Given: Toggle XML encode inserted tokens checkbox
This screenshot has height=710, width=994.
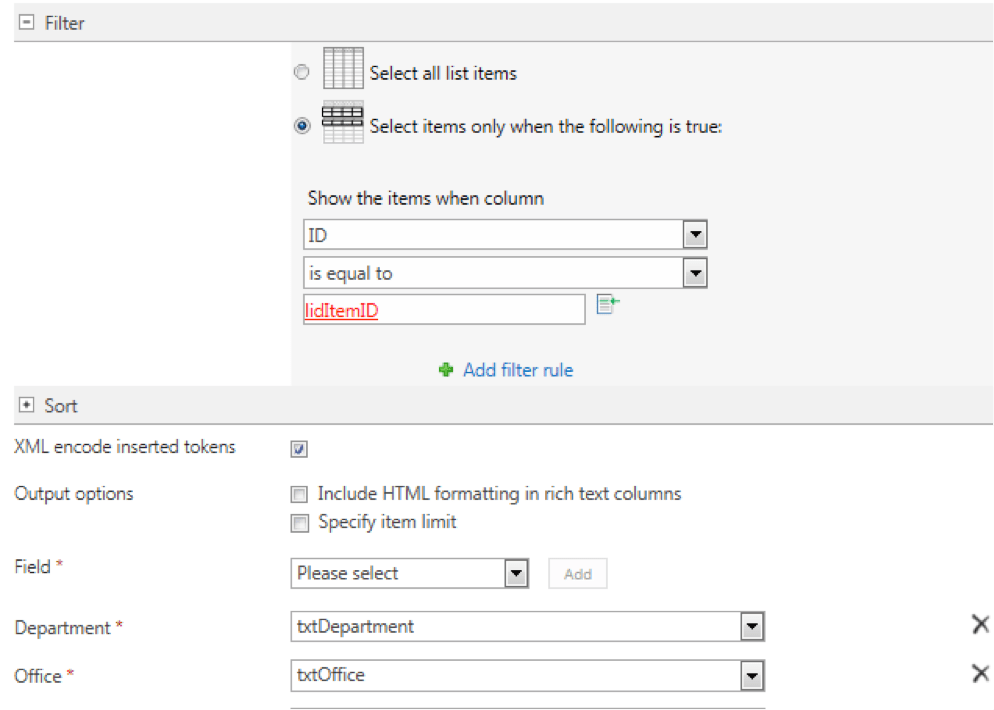Looking at the screenshot, I should (298, 449).
